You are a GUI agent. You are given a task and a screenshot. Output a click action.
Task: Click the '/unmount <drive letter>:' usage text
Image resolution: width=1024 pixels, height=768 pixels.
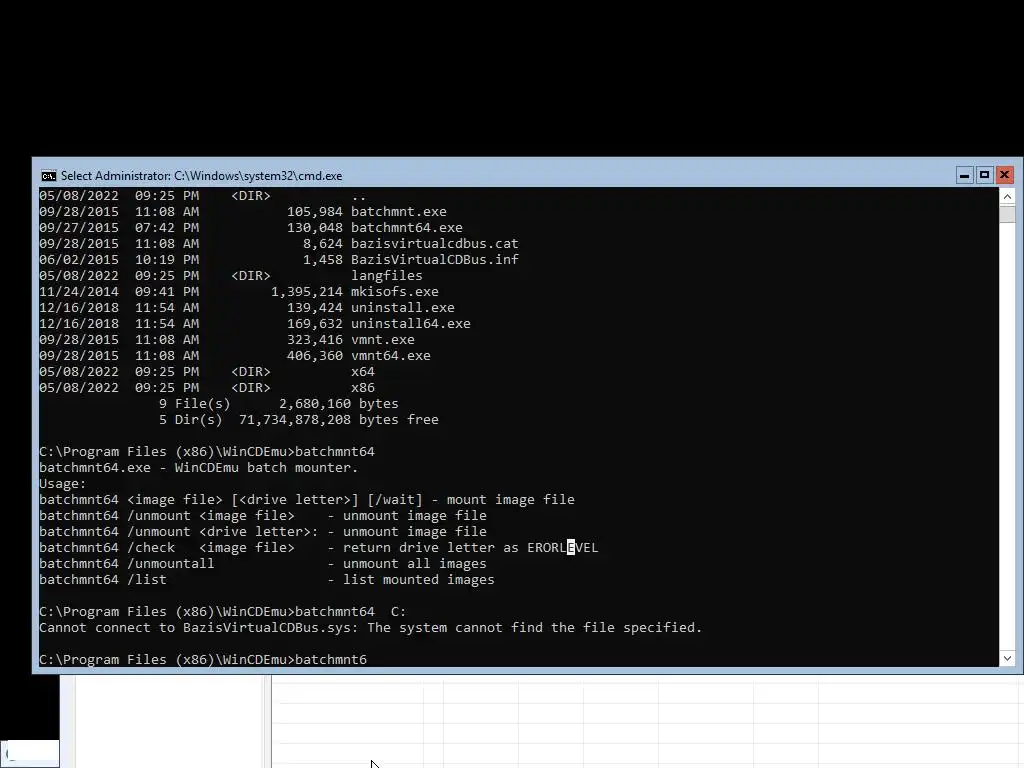(223, 532)
